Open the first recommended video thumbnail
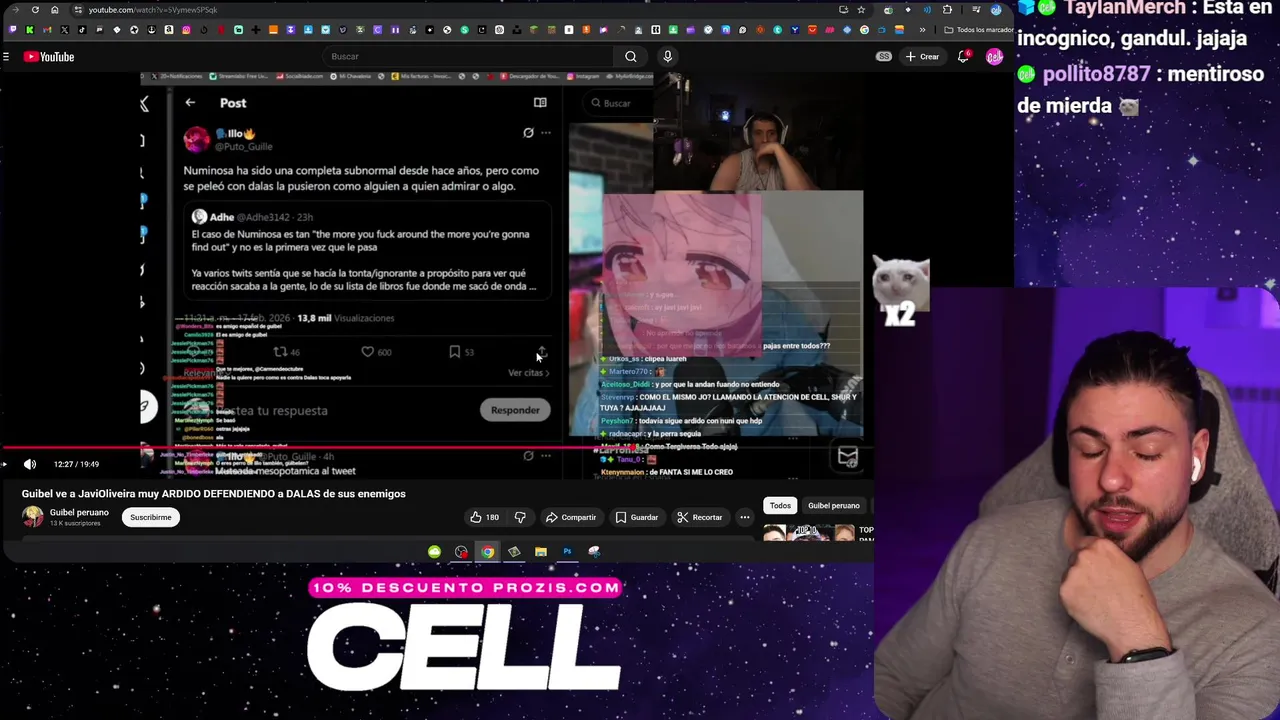The height and width of the screenshot is (720, 1280). tap(809, 533)
